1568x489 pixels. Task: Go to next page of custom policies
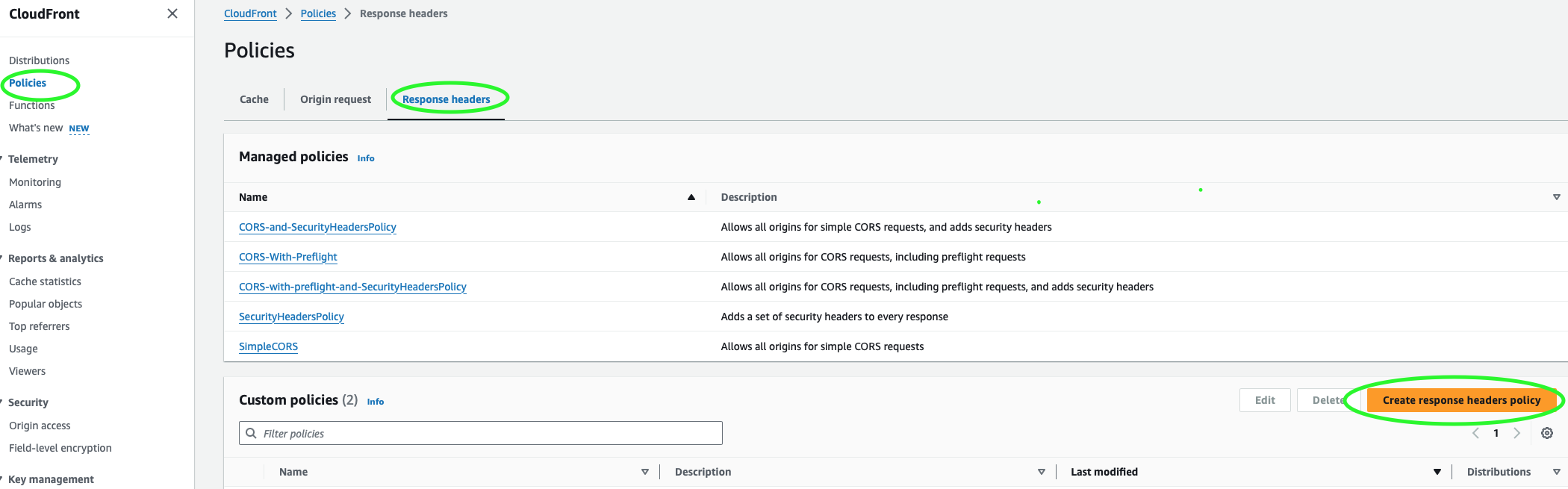point(1516,433)
